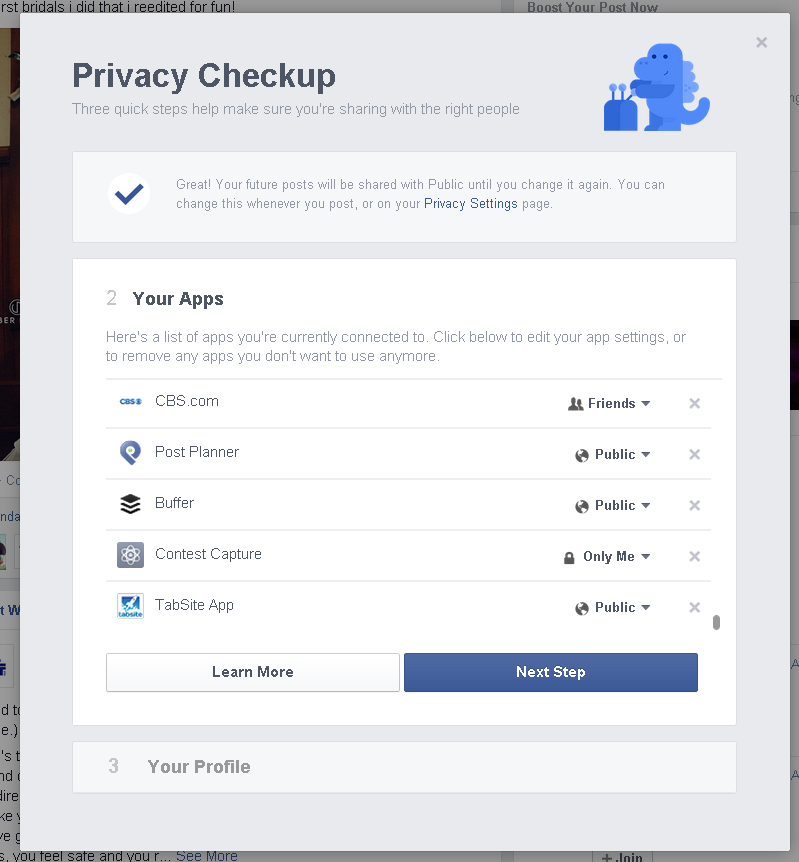Click the TabSite App icon
Screen dimensions: 799x862
click(130, 606)
